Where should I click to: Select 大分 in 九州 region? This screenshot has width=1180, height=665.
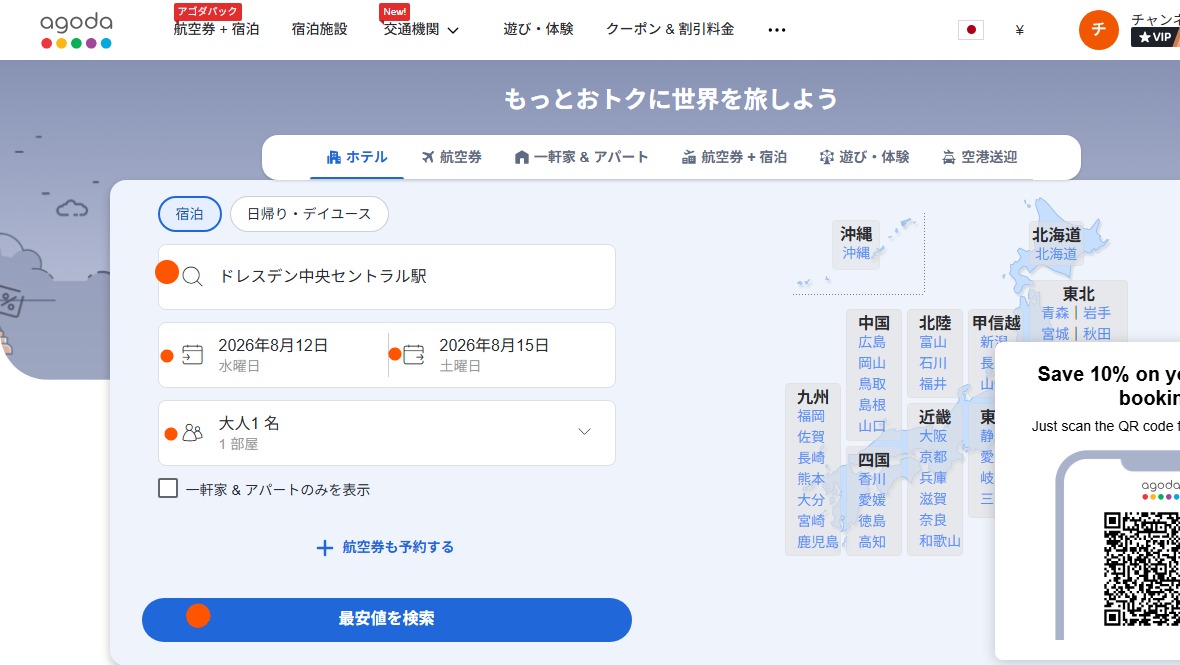pyautogui.click(x=811, y=500)
